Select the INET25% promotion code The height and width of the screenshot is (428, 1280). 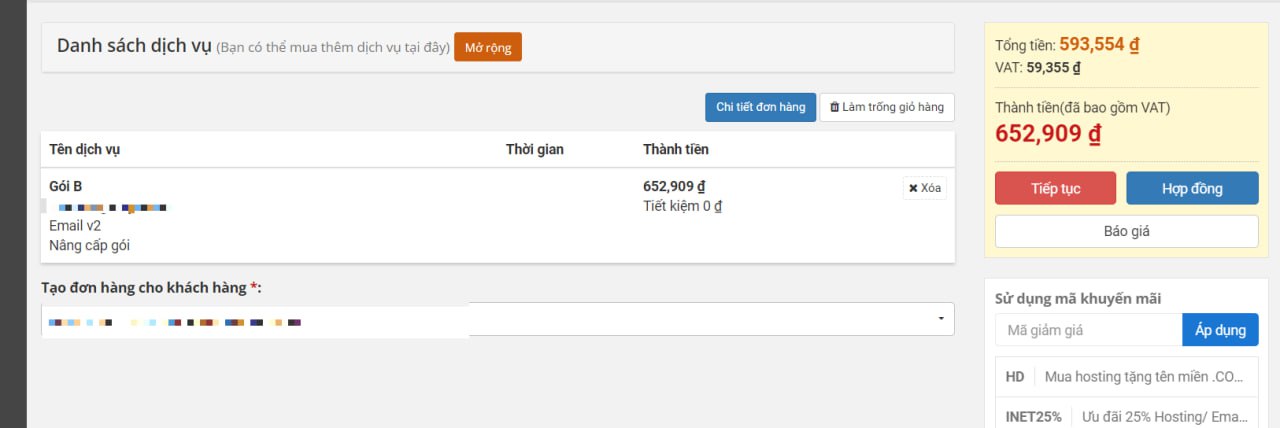pyautogui.click(x=1127, y=416)
